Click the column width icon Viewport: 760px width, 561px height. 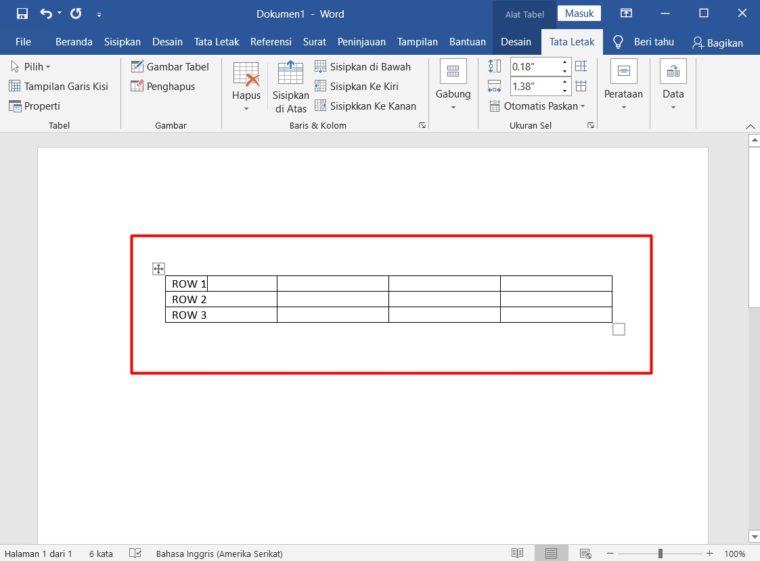click(x=494, y=86)
